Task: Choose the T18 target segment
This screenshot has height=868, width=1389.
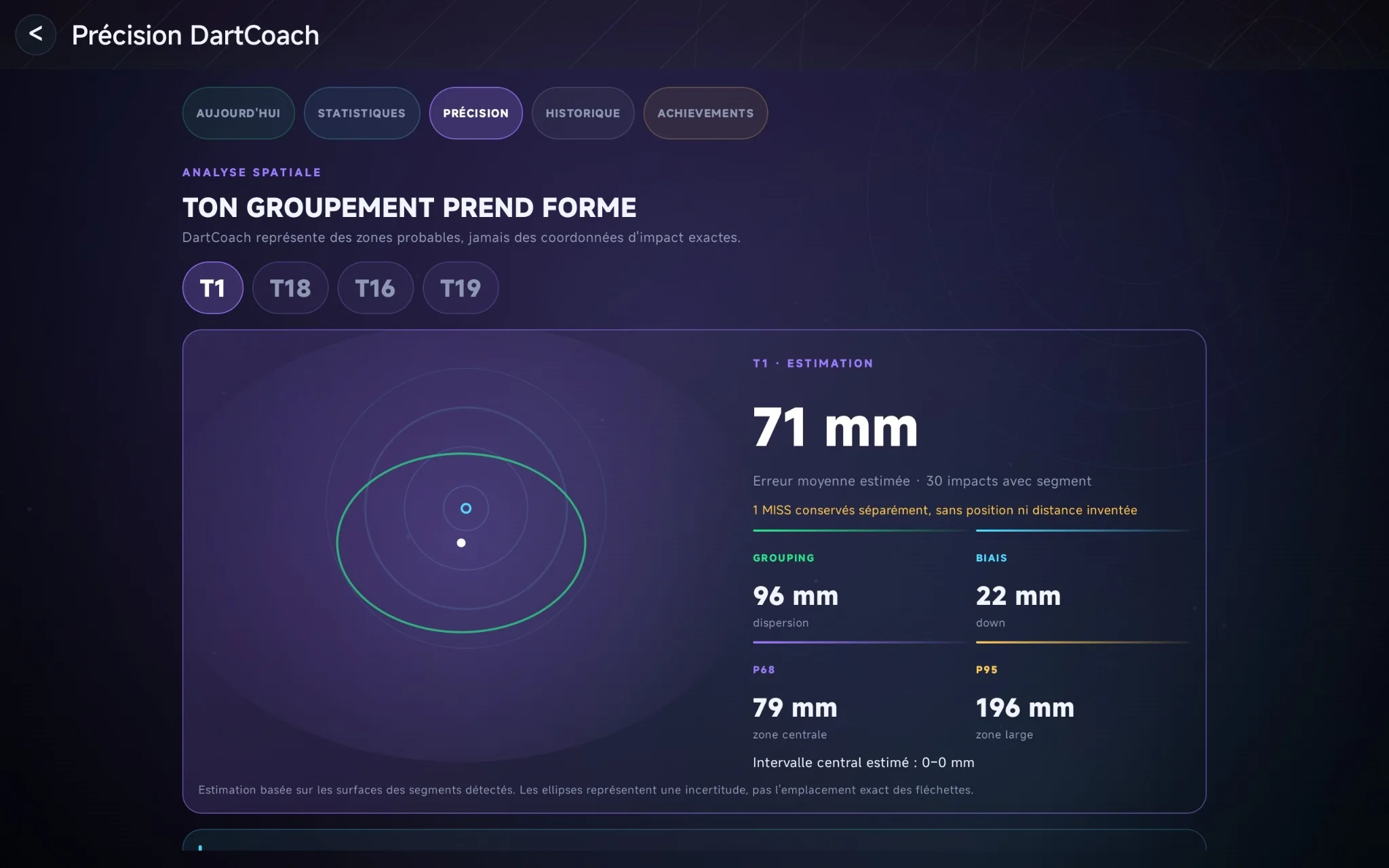Action: (290, 288)
